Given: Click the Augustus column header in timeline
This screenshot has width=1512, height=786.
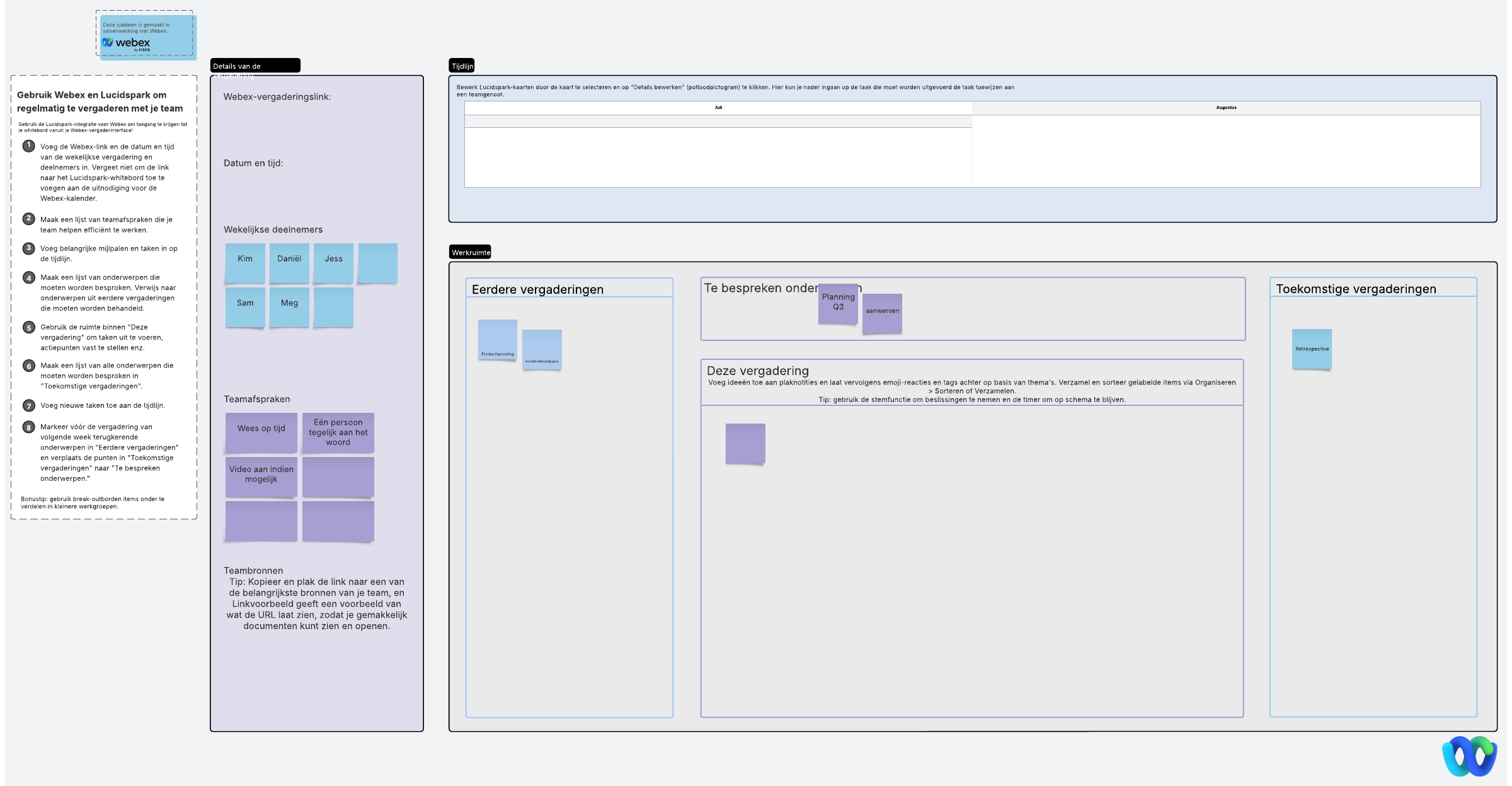Looking at the screenshot, I should coord(1225,108).
